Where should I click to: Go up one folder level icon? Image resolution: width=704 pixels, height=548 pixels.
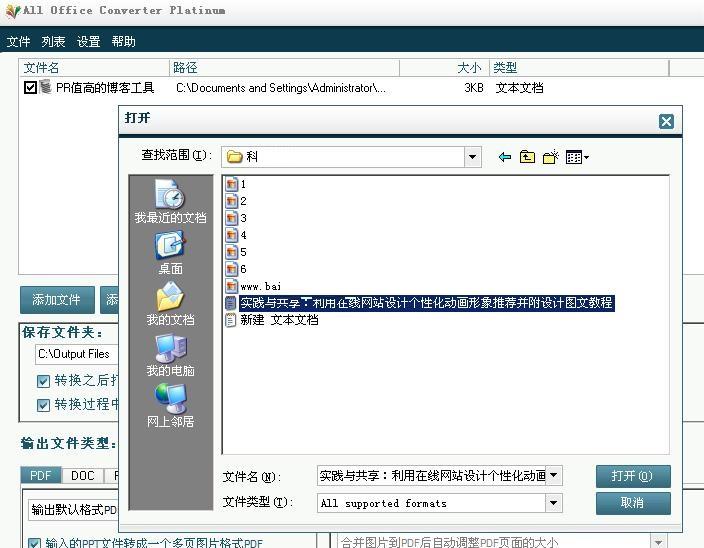(527, 157)
